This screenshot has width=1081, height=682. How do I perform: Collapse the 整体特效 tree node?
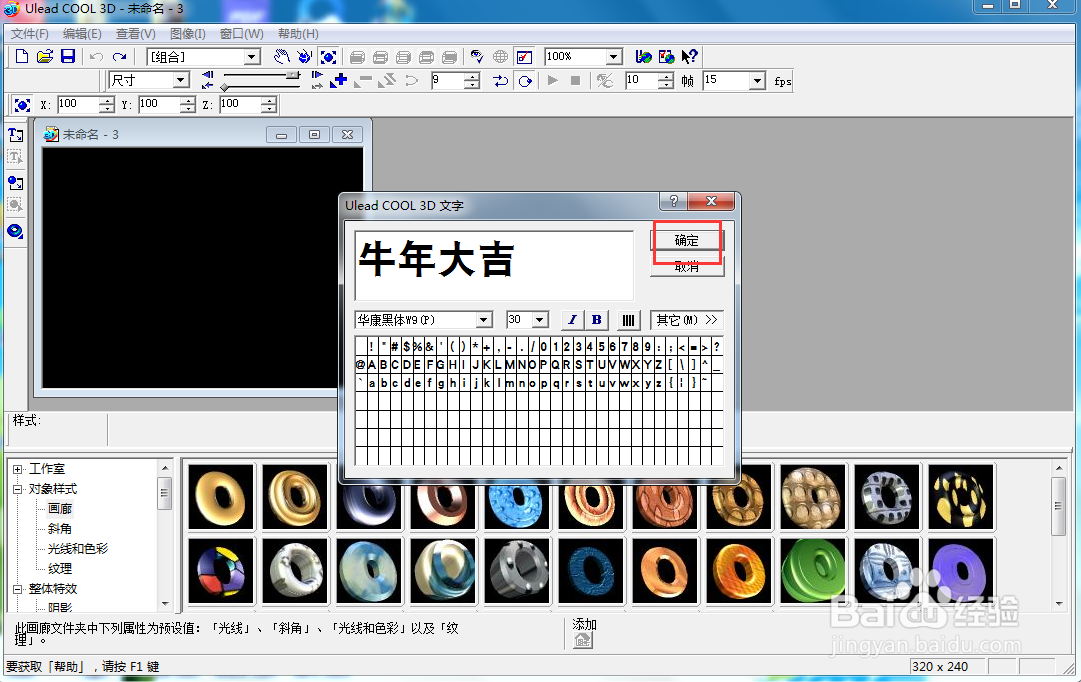(17, 589)
